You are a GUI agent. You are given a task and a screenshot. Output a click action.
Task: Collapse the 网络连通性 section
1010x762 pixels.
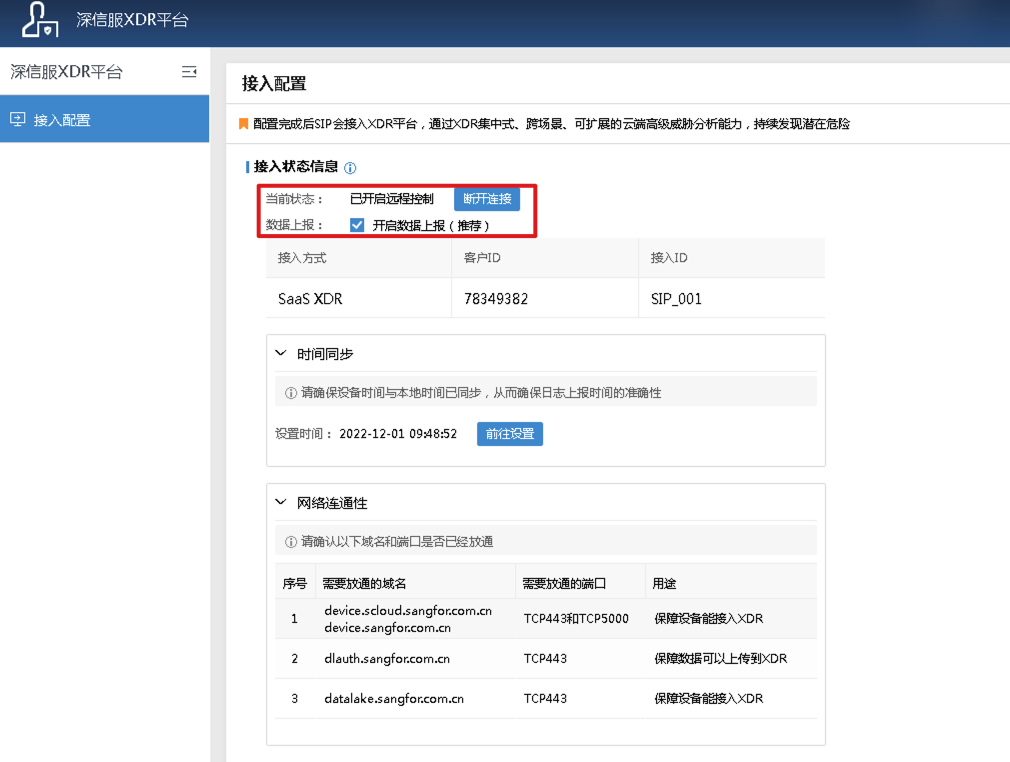pyautogui.click(x=280, y=503)
